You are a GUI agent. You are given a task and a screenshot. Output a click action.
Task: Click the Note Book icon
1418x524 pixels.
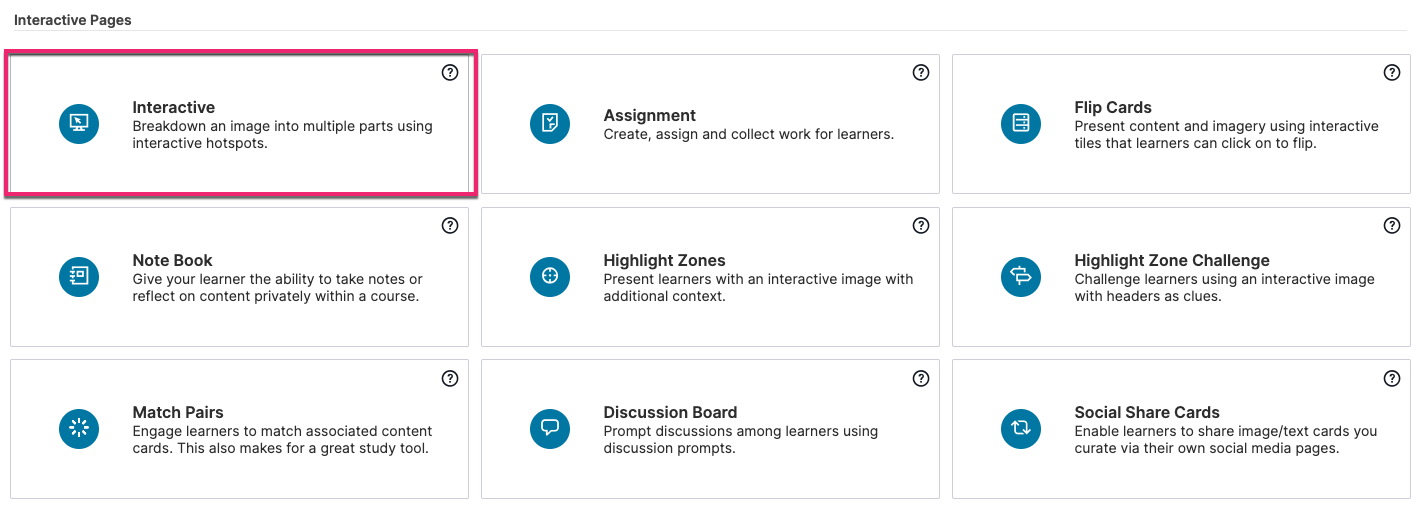pos(79,276)
